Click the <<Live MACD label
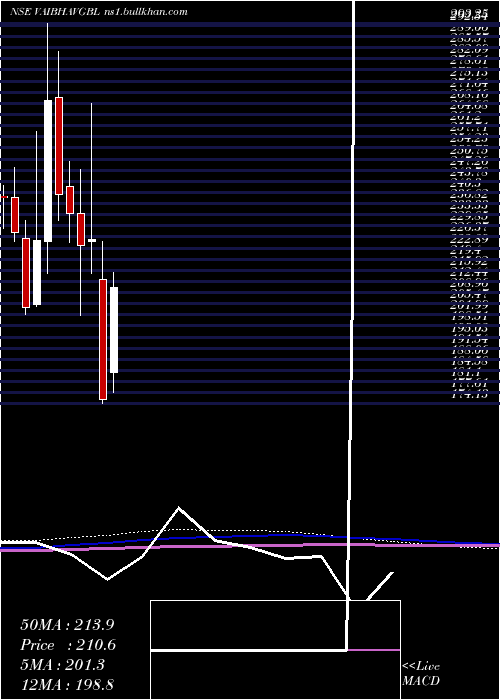This screenshot has height=700, width=500. [x=421, y=674]
